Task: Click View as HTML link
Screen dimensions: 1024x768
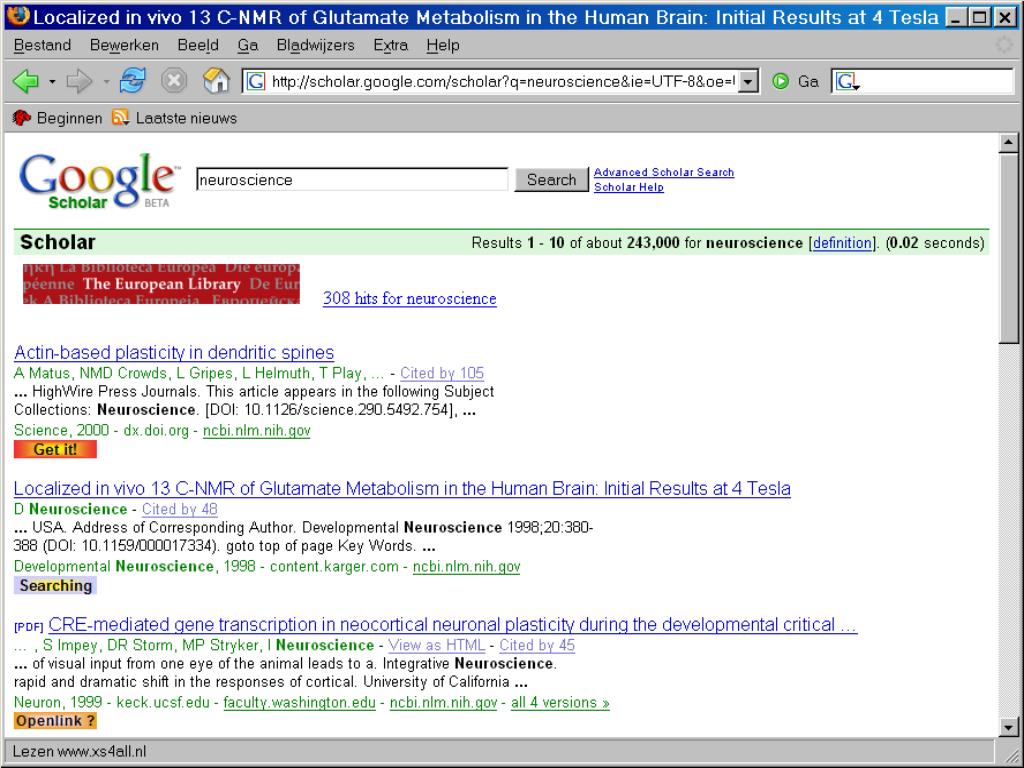Action: 436,645
